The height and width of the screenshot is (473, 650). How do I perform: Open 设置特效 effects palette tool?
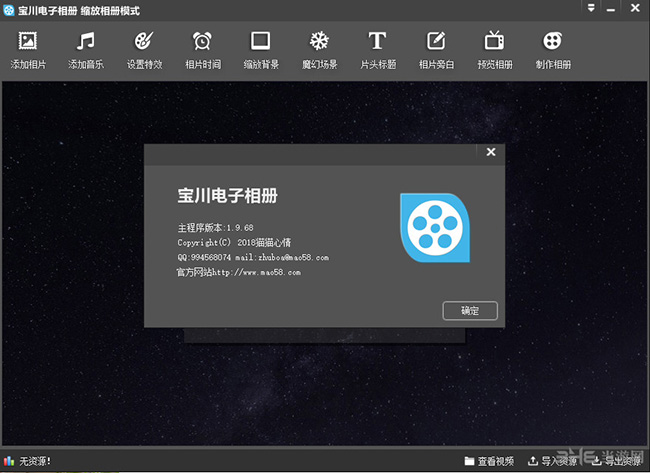144,42
